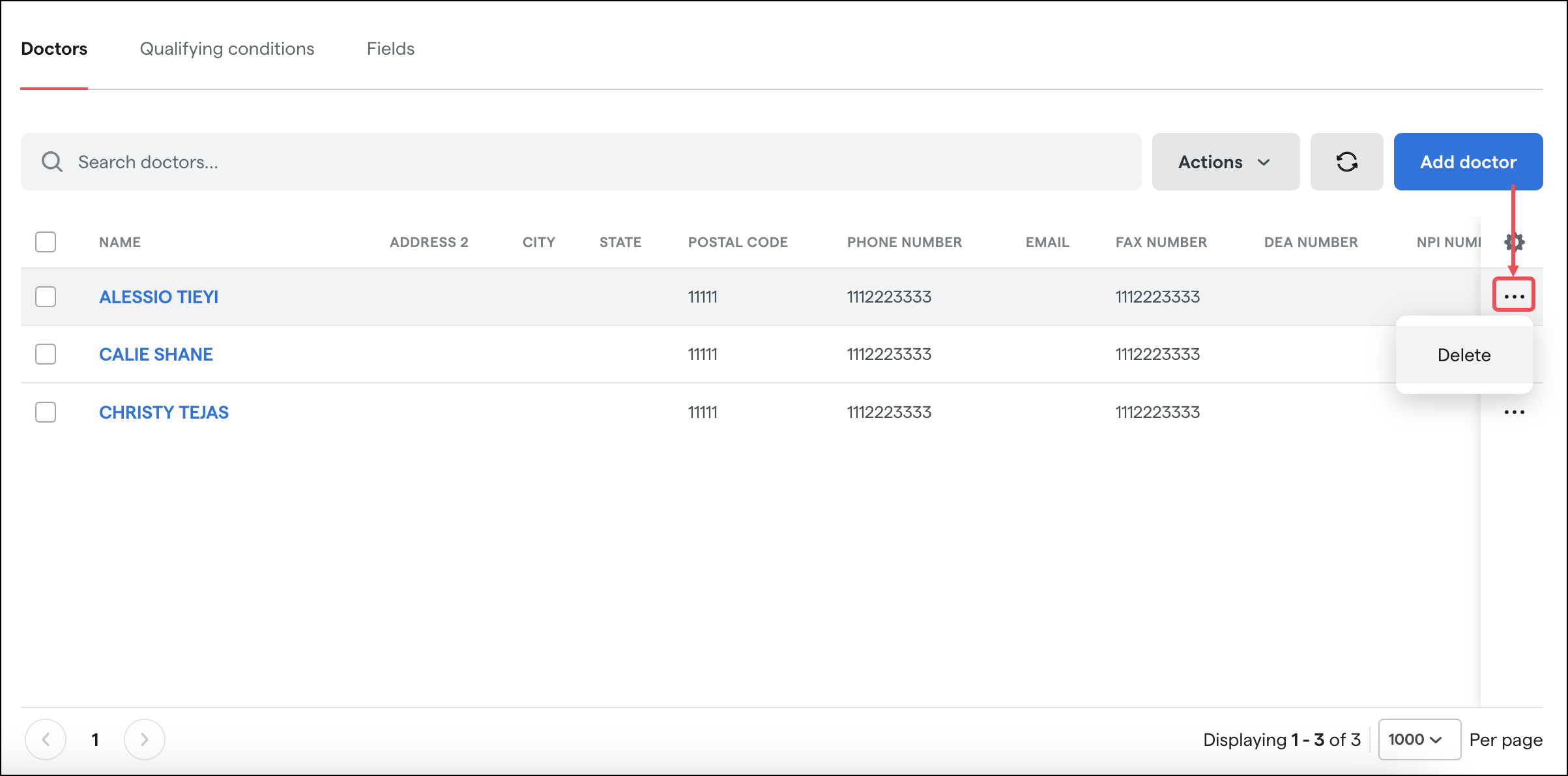Check the box for Alessio Tieyi

[x=46, y=297]
